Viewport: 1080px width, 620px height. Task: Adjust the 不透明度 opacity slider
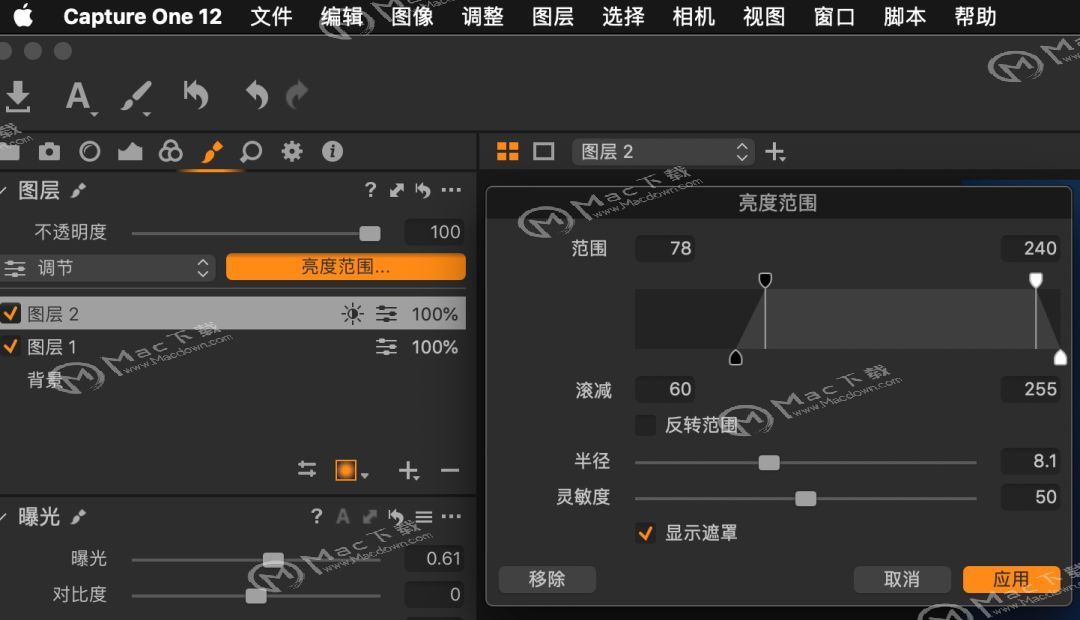[x=370, y=234]
